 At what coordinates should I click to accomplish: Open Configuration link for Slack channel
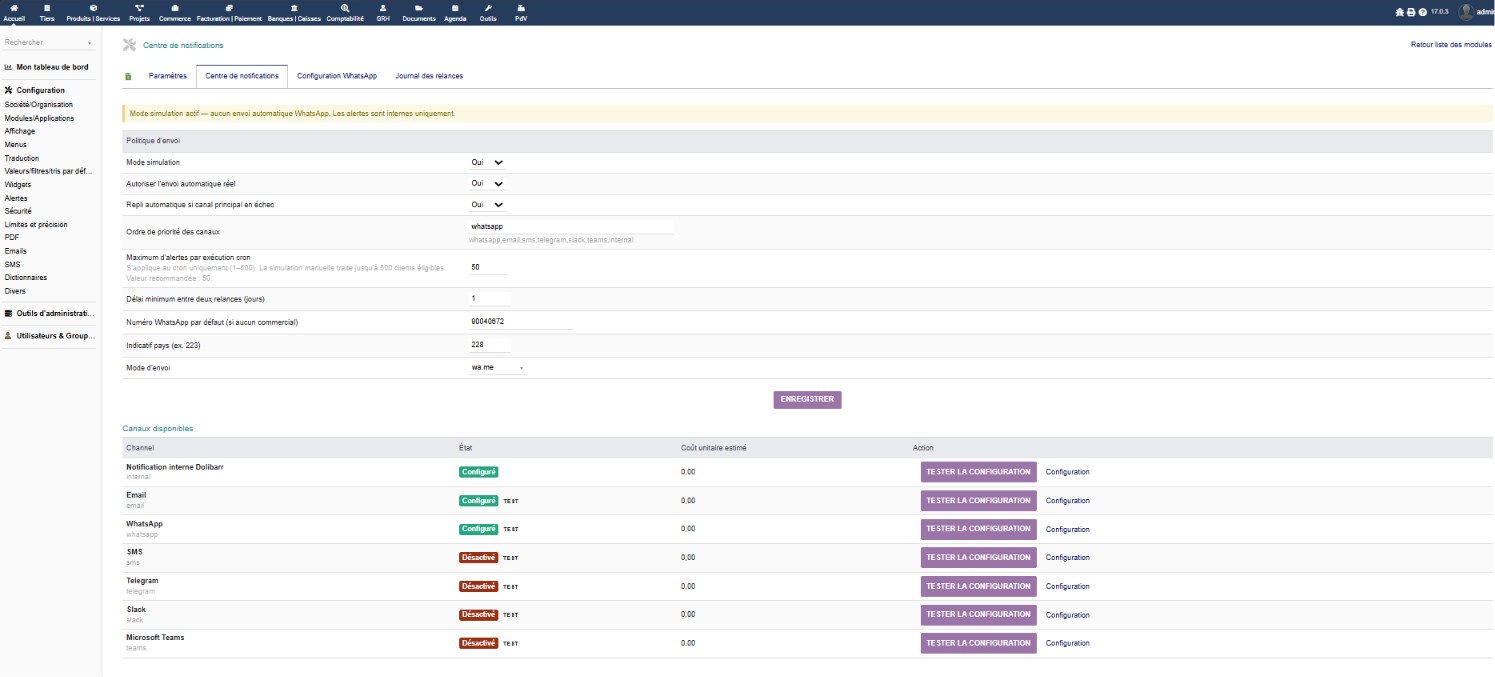coord(1067,615)
